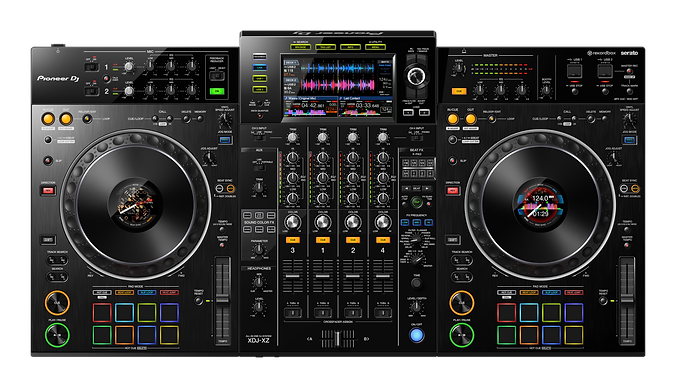Tap the cyan top-row performance pad on right deck
676x388 pixels.
pos(529,313)
